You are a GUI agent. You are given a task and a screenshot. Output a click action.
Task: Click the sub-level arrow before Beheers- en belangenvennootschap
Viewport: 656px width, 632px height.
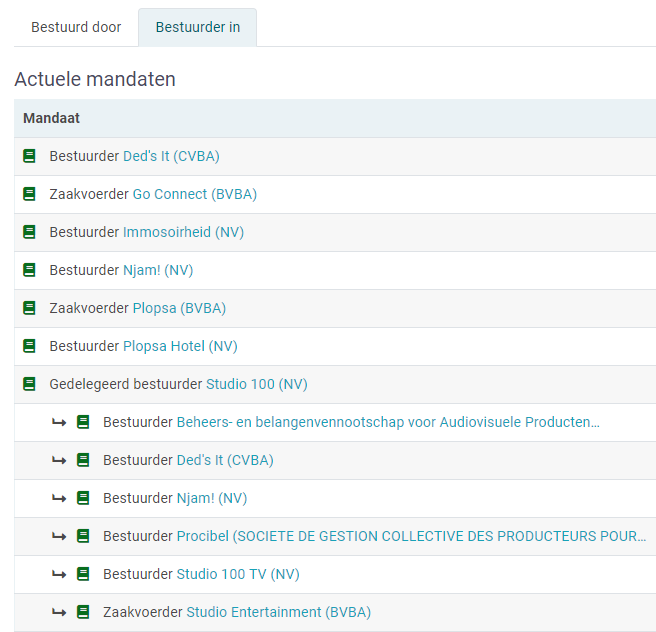[x=59, y=422]
